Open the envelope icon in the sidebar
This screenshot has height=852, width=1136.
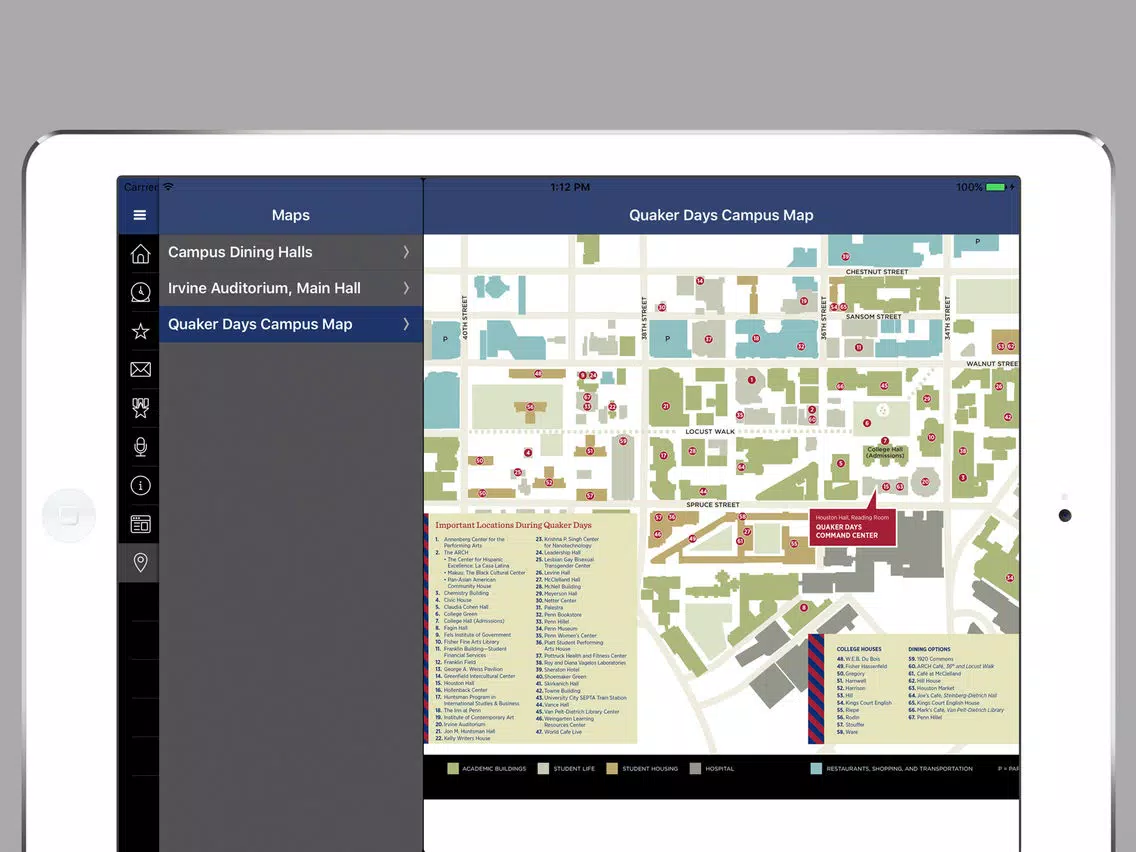tap(141, 369)
